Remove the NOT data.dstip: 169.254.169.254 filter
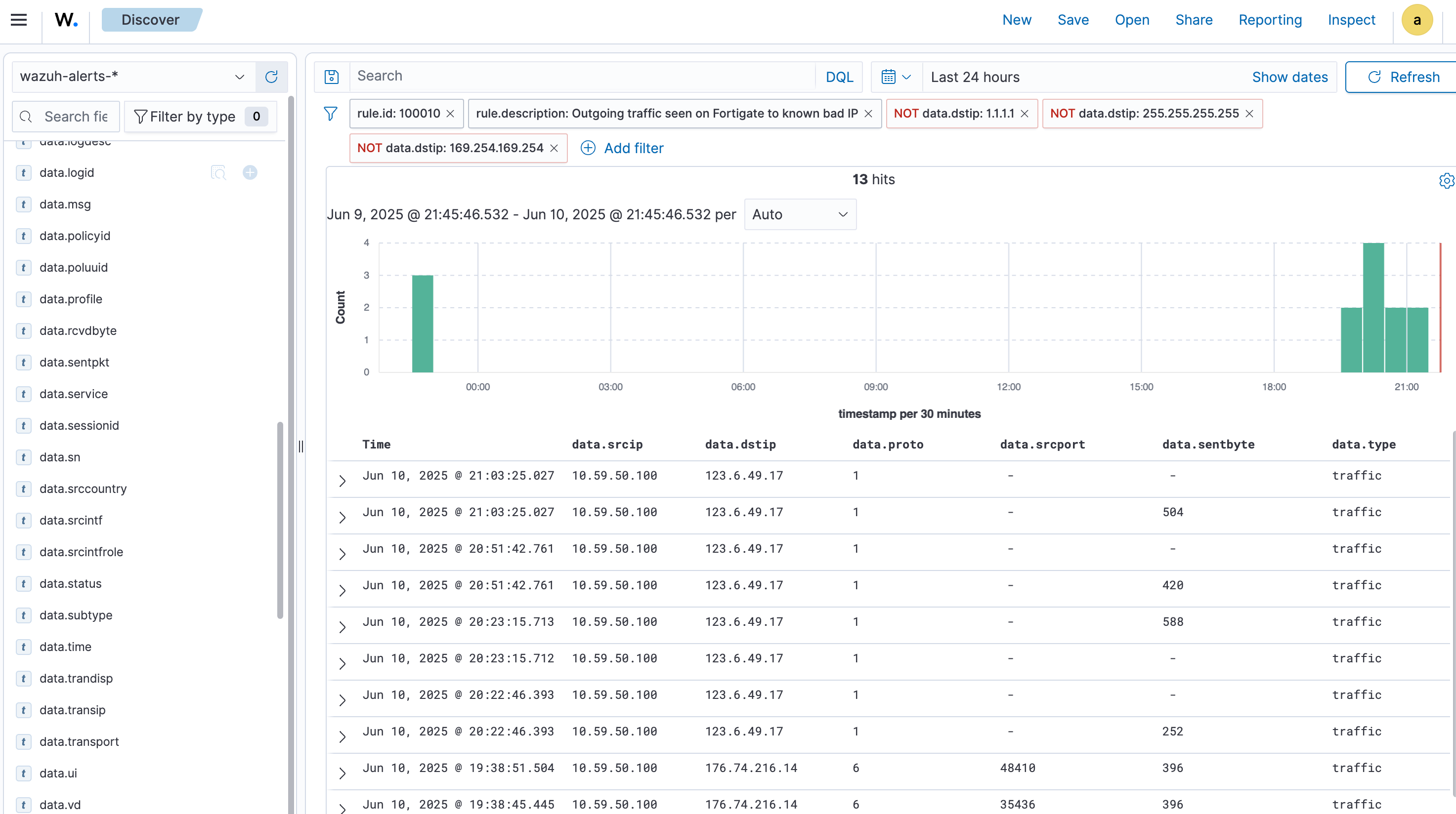Screen dimensions: 1456x814 tap(555, 149)
